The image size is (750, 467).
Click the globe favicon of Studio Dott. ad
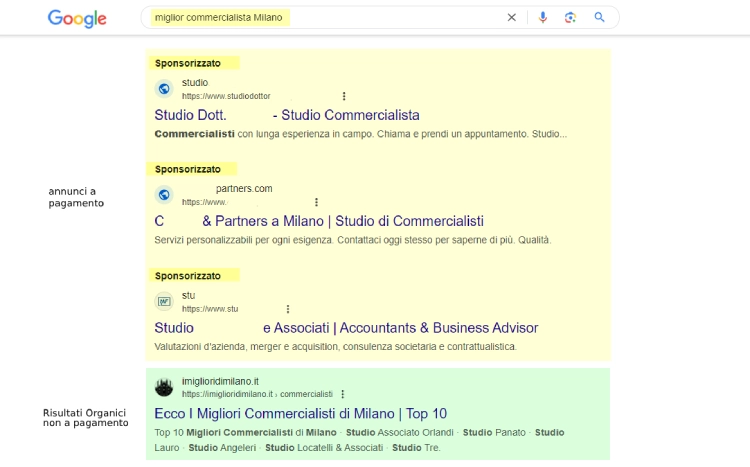[164, 89]
